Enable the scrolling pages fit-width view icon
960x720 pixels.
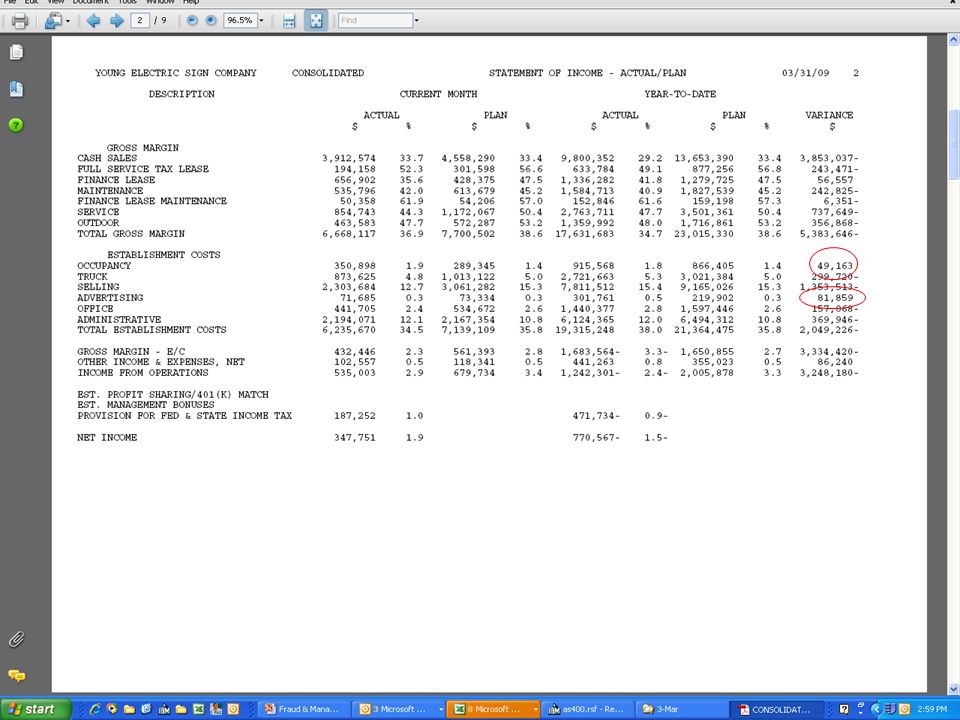289,21
